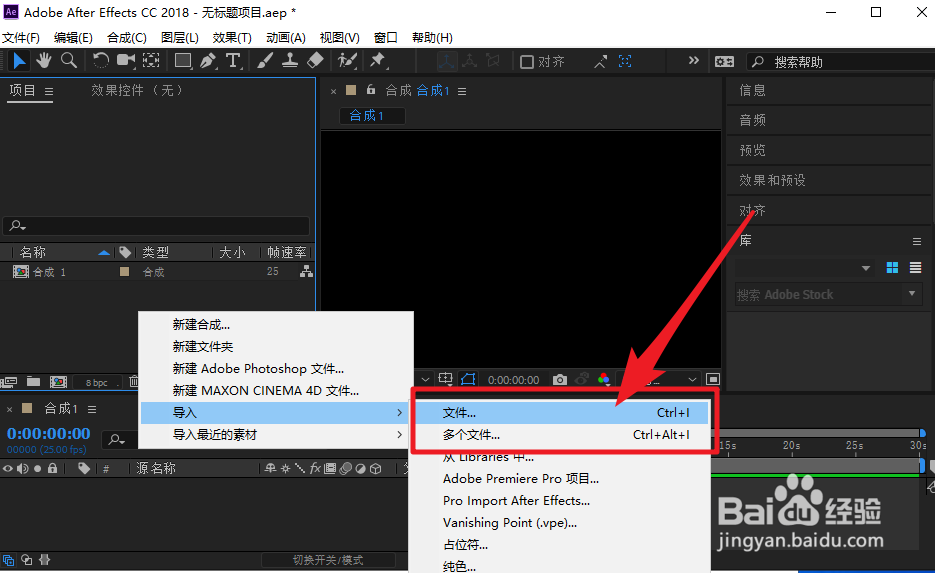
Task: Choose Adobe Premiere Pro 项目... entry
Action: coord(521,479)
